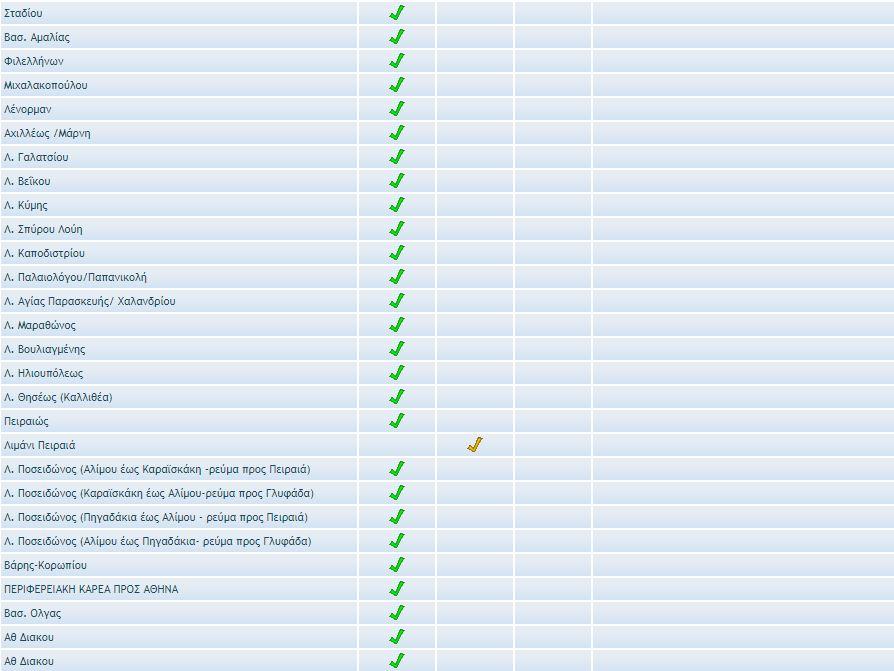Click the green checkmark for Λ. Γαλατσίου
The width and height of the screenshot is (894, 671).
click(x=396, y=157)
